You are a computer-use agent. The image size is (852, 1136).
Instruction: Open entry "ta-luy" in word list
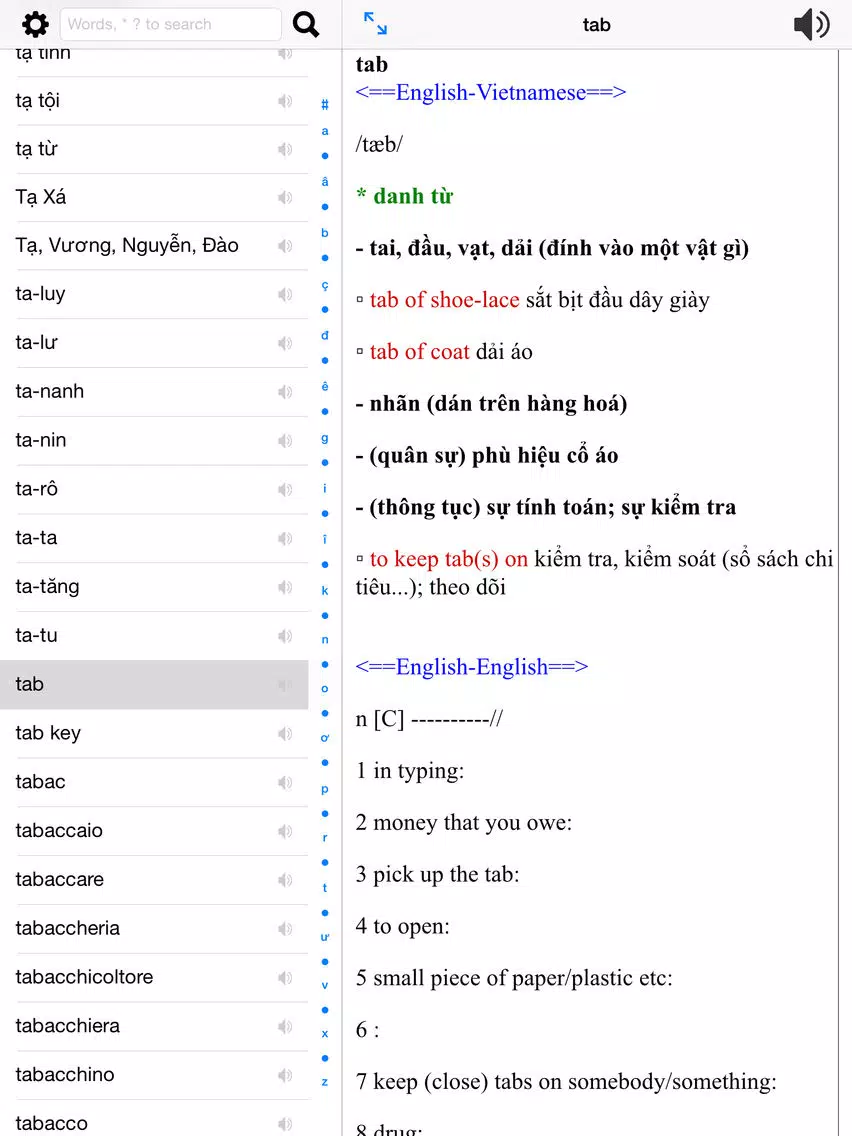tap(154, 294)
